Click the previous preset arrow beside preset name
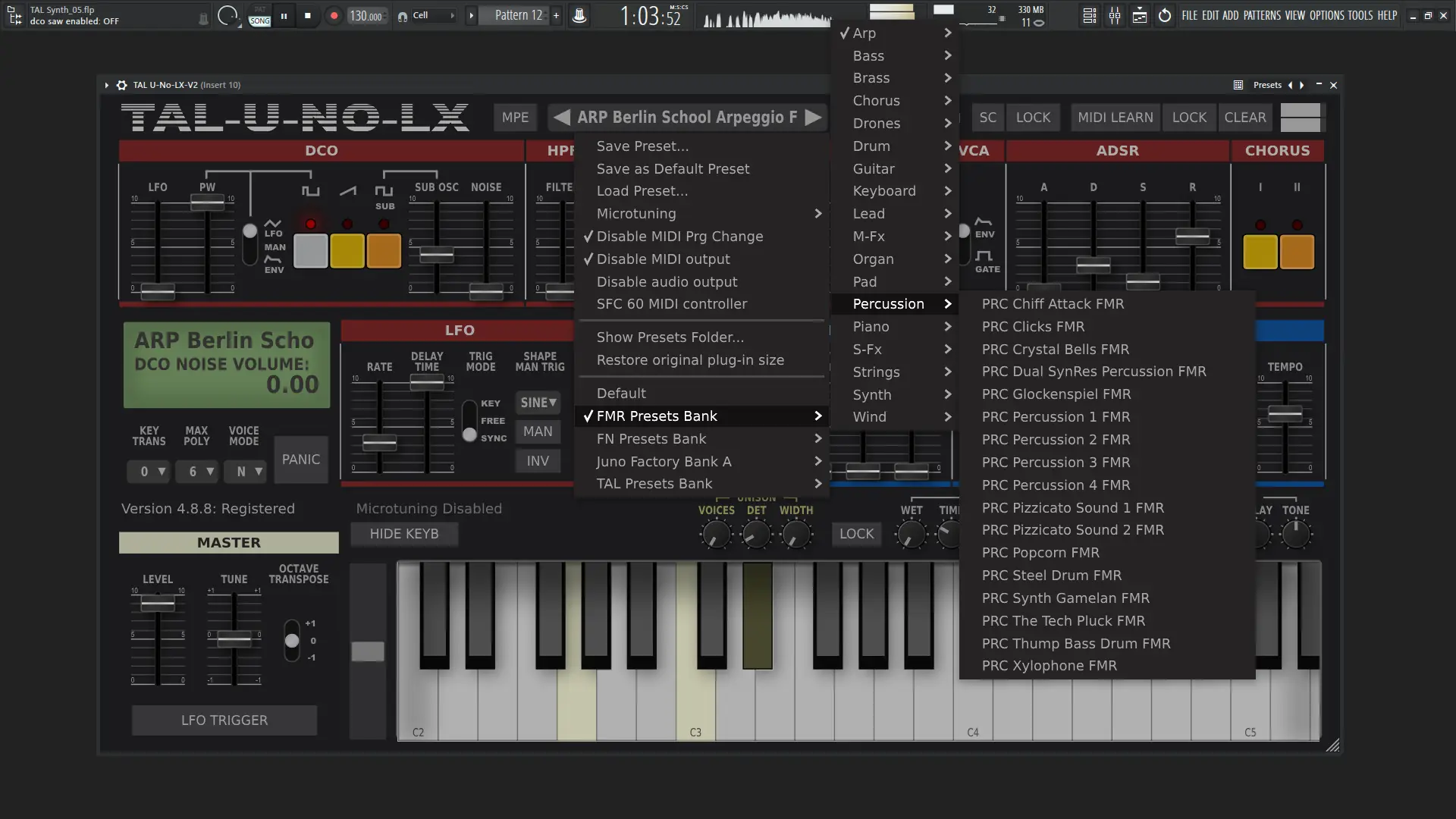 click(561, 118)
